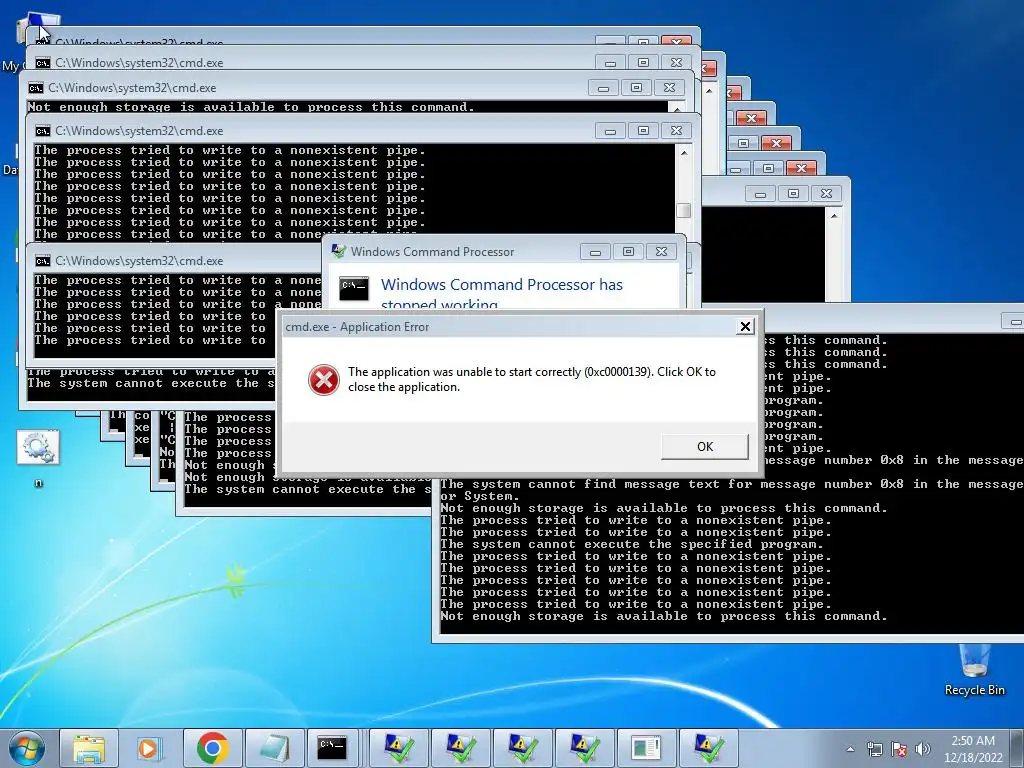
Task: Click scroll-up arrow of the empty black console window
Action: [x=834, y=215]
